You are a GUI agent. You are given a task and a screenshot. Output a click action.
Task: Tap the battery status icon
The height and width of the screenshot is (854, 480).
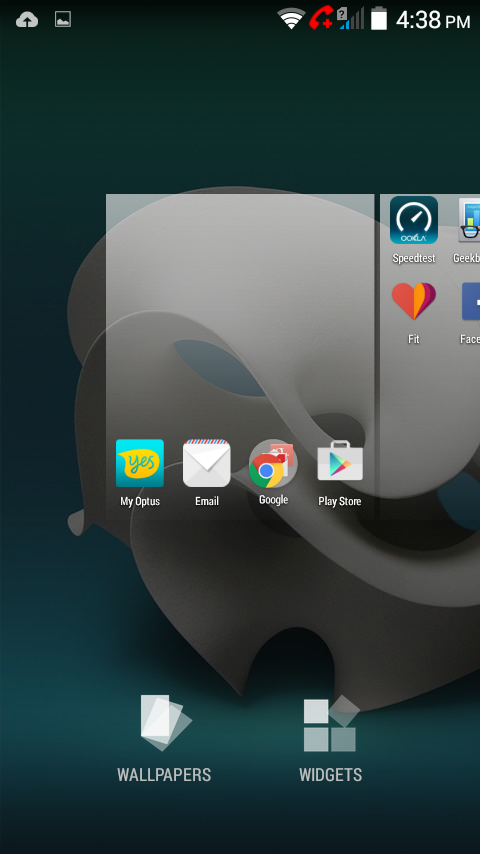click(x=379, y=19)
